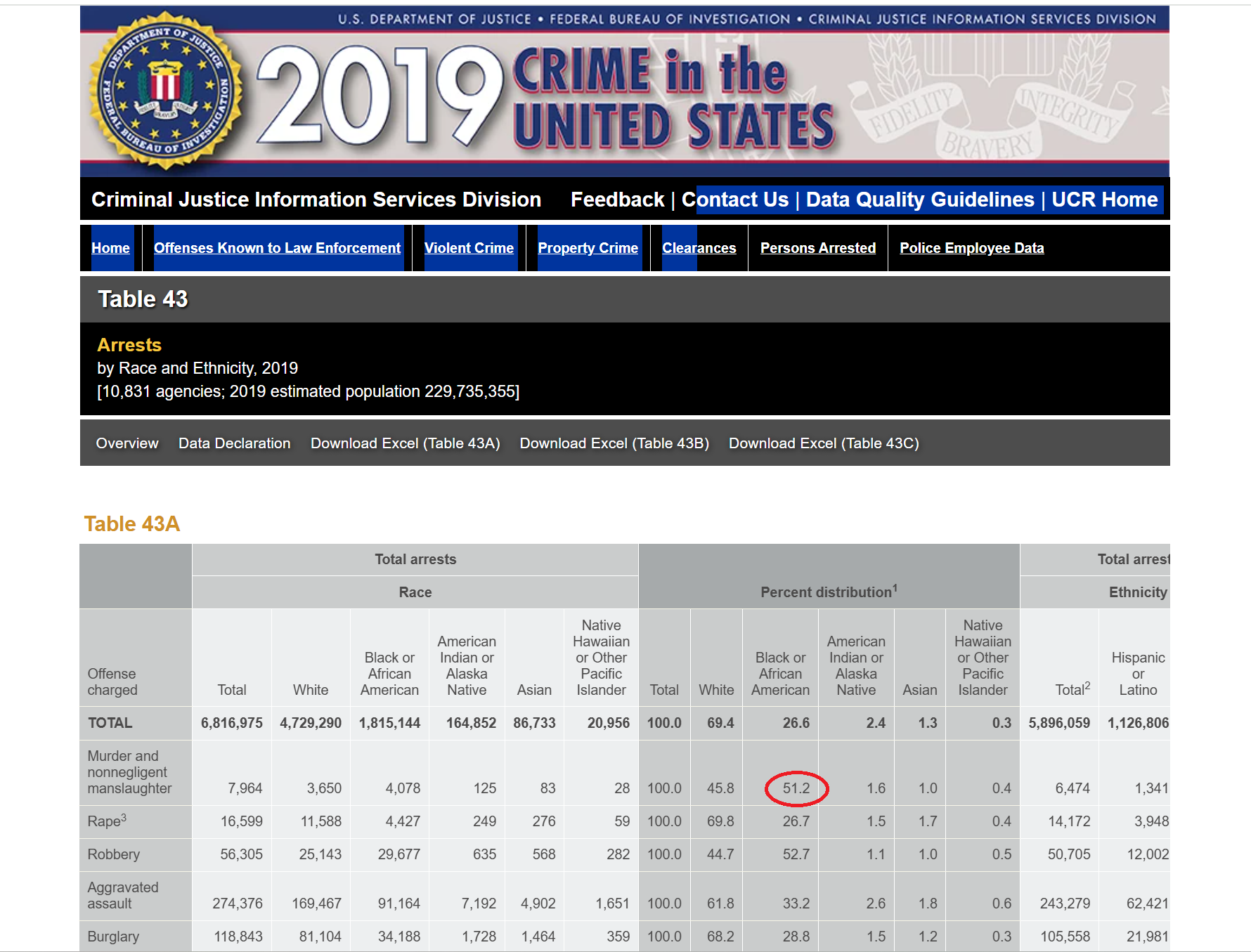1251x952 pixels.
Task: Click the Ethnicity group header
Action: (x=1138, y=592)
